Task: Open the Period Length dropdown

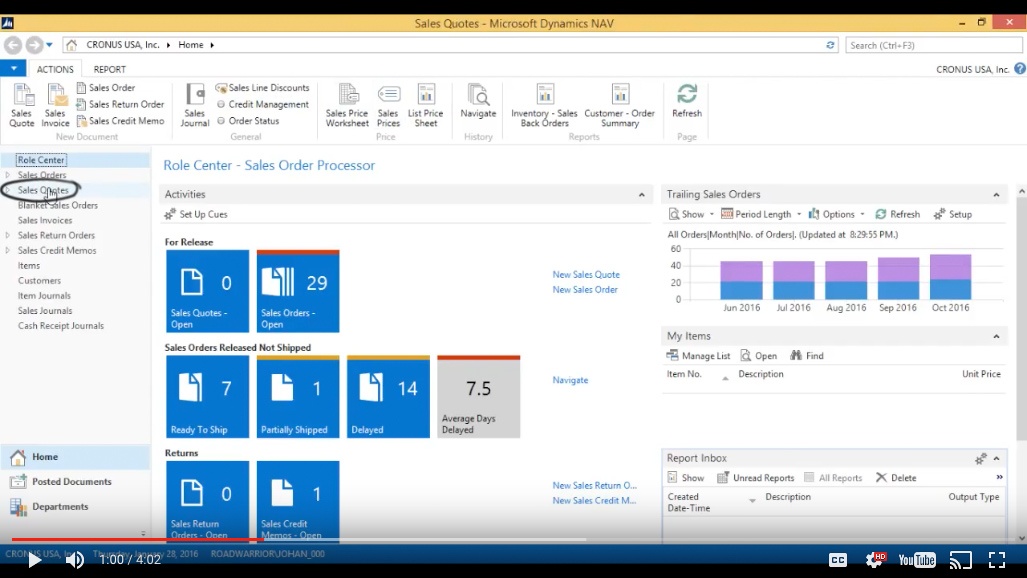Action: pos(761,214)
